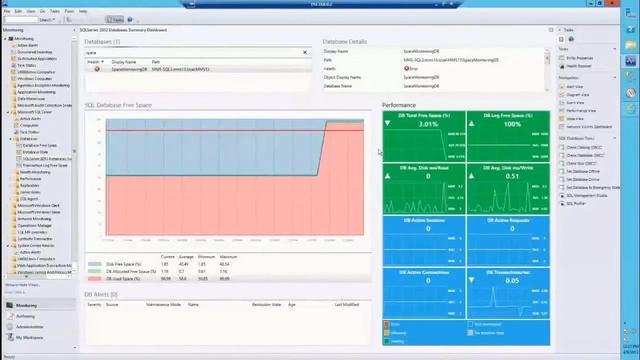
Task: Collapse the System Center Advisor folder
Action: [8, 246]
